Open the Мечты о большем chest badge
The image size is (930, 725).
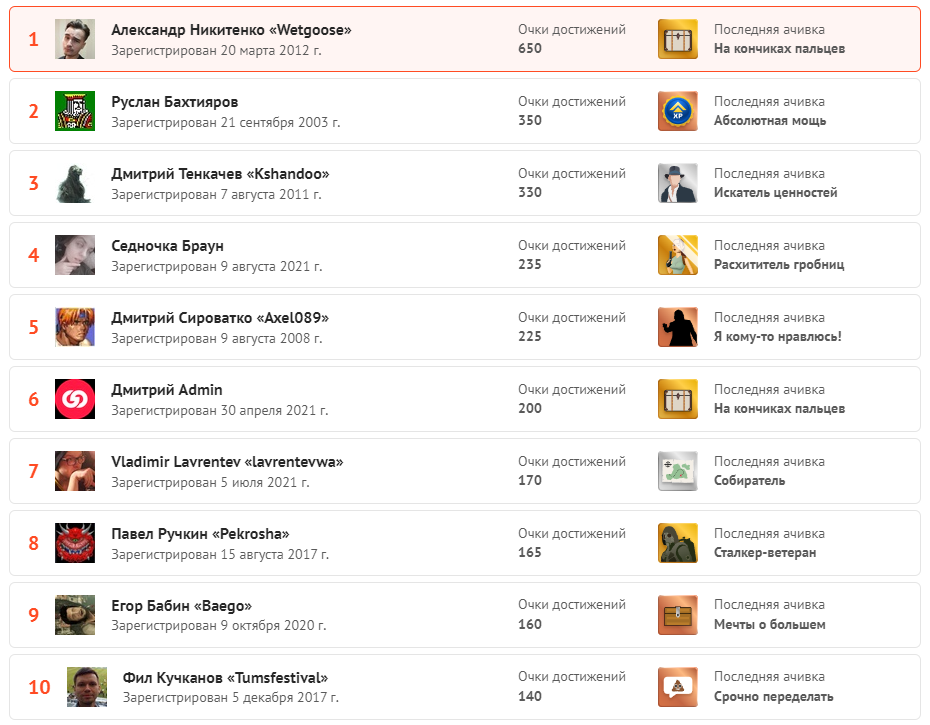pyautogui.click(x=678, y=615)
